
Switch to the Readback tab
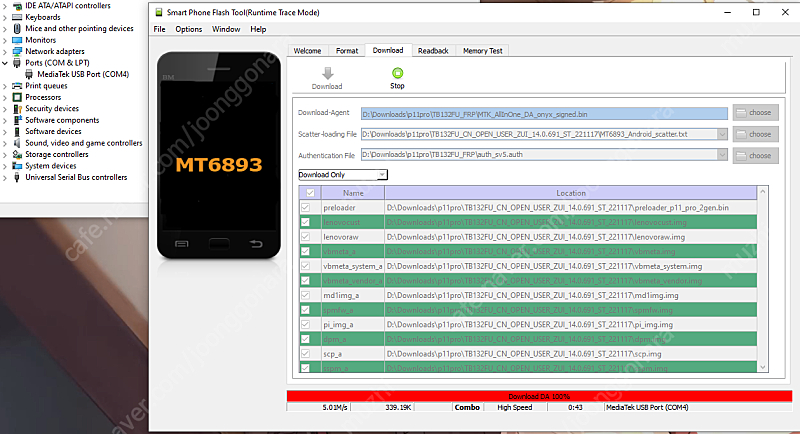[433, 50]
